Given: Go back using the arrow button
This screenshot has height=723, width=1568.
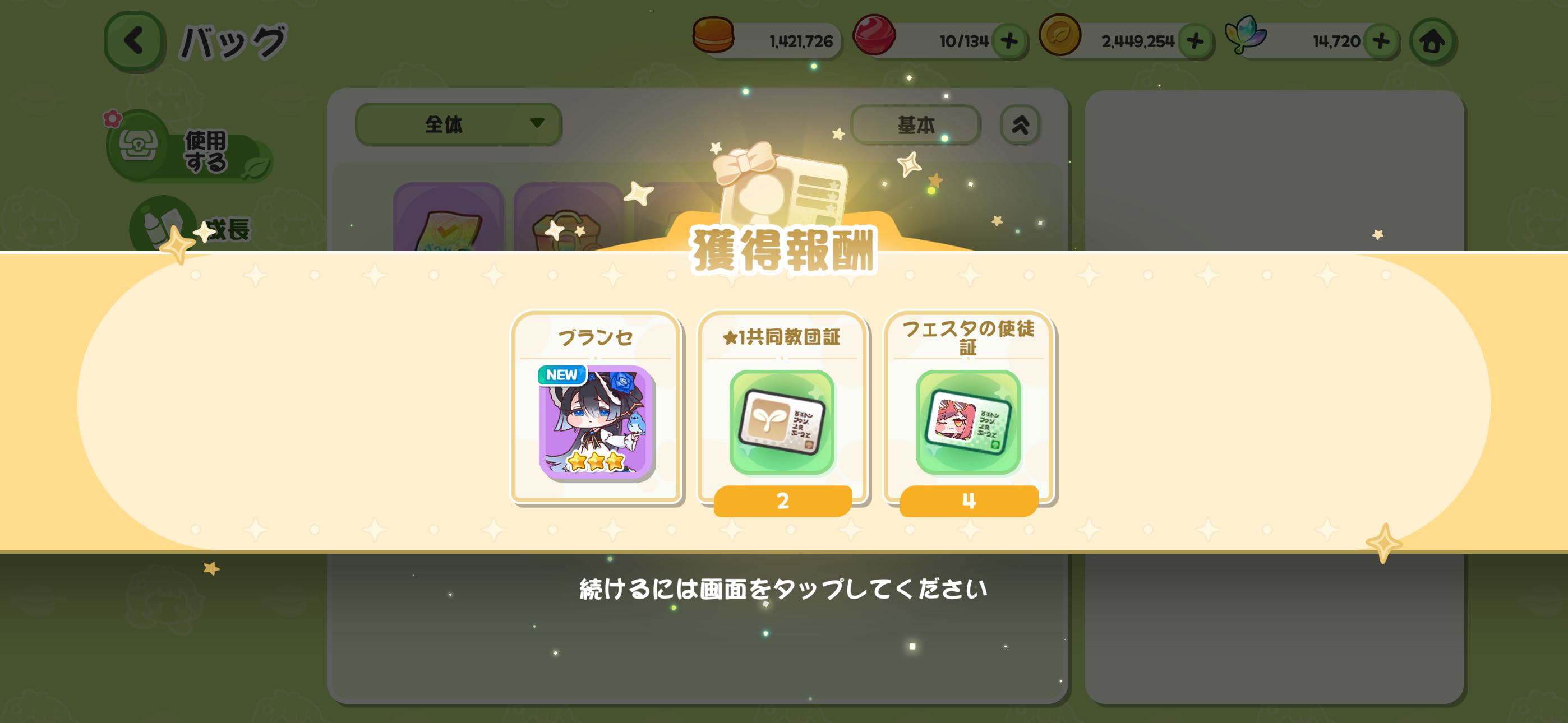Looking at the screenshot, I should 135,41.
